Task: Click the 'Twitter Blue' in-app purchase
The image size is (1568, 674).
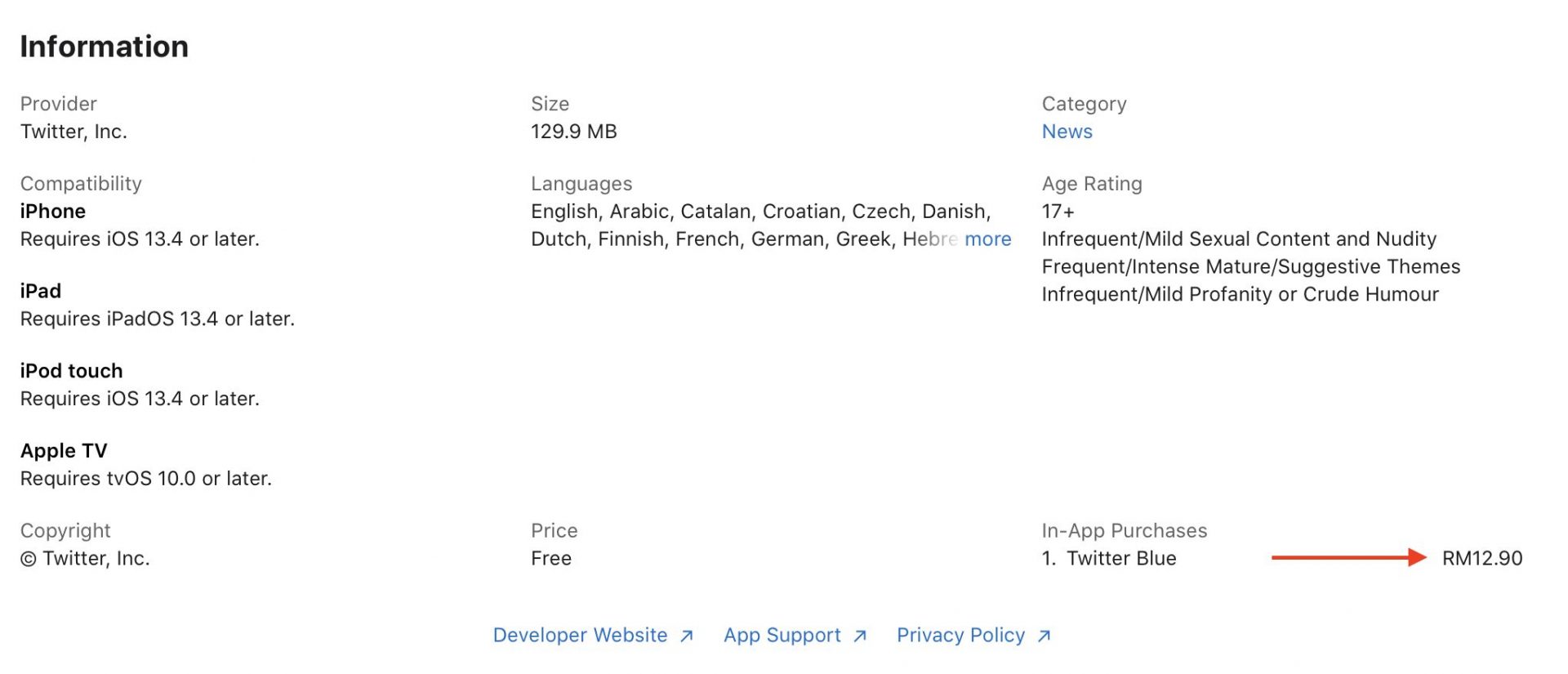Action: pyautogui.click(x=1121, y=559)
